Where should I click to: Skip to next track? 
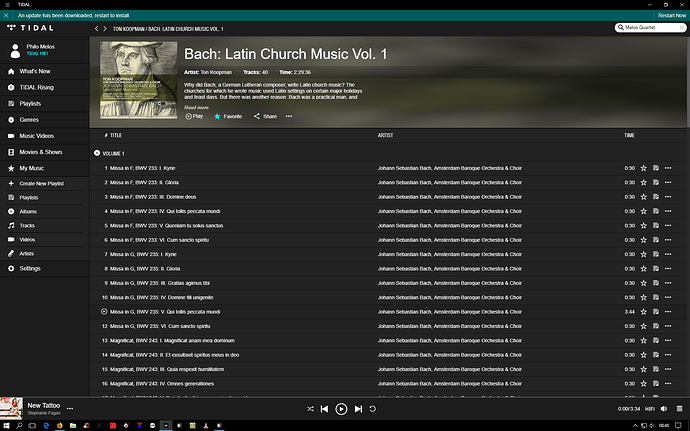tap(358, 409)
